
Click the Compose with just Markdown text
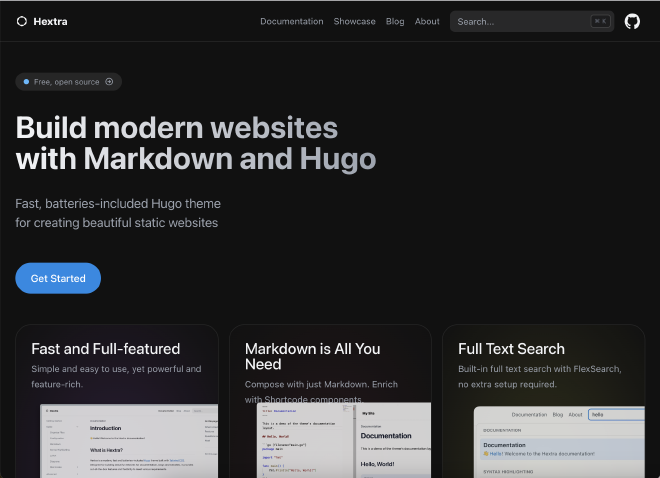point(321,391)
